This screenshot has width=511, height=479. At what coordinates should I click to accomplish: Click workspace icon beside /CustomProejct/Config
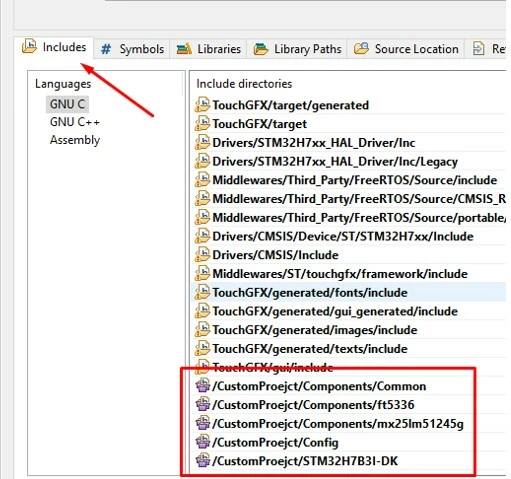click(203, 441)
